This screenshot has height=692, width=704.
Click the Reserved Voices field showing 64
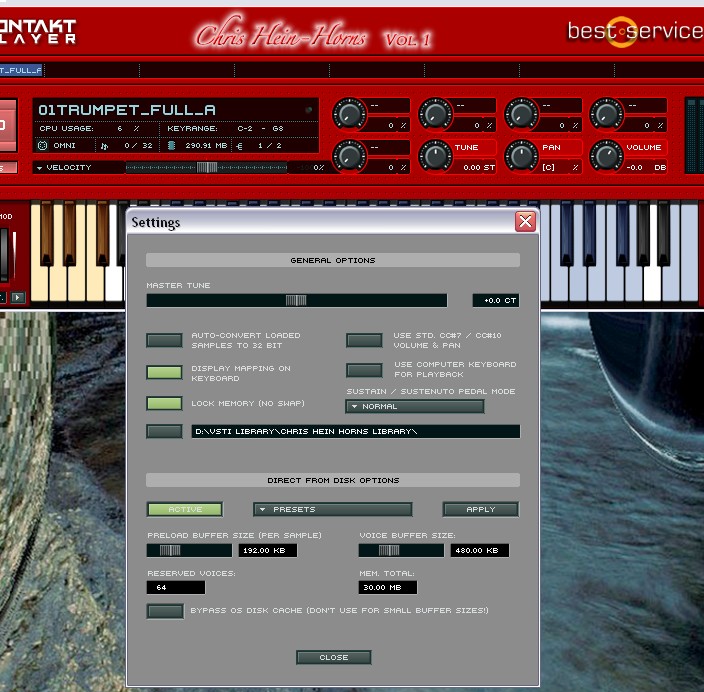(176, 587)
